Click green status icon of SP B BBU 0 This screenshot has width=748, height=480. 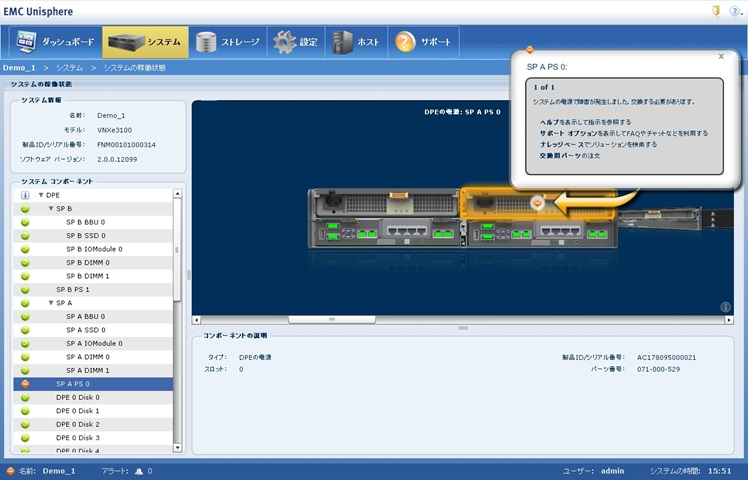[x=25, y=222]
